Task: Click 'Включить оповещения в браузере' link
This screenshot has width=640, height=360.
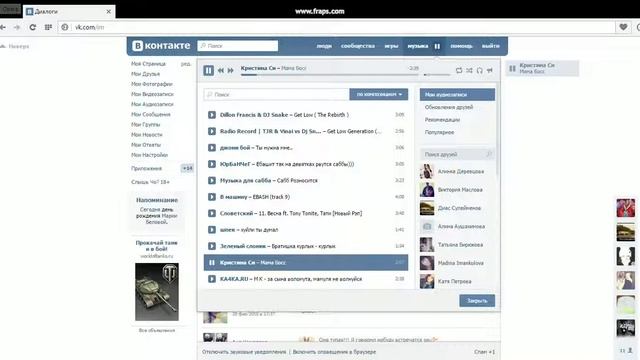Action: click(x=334, y=352)
